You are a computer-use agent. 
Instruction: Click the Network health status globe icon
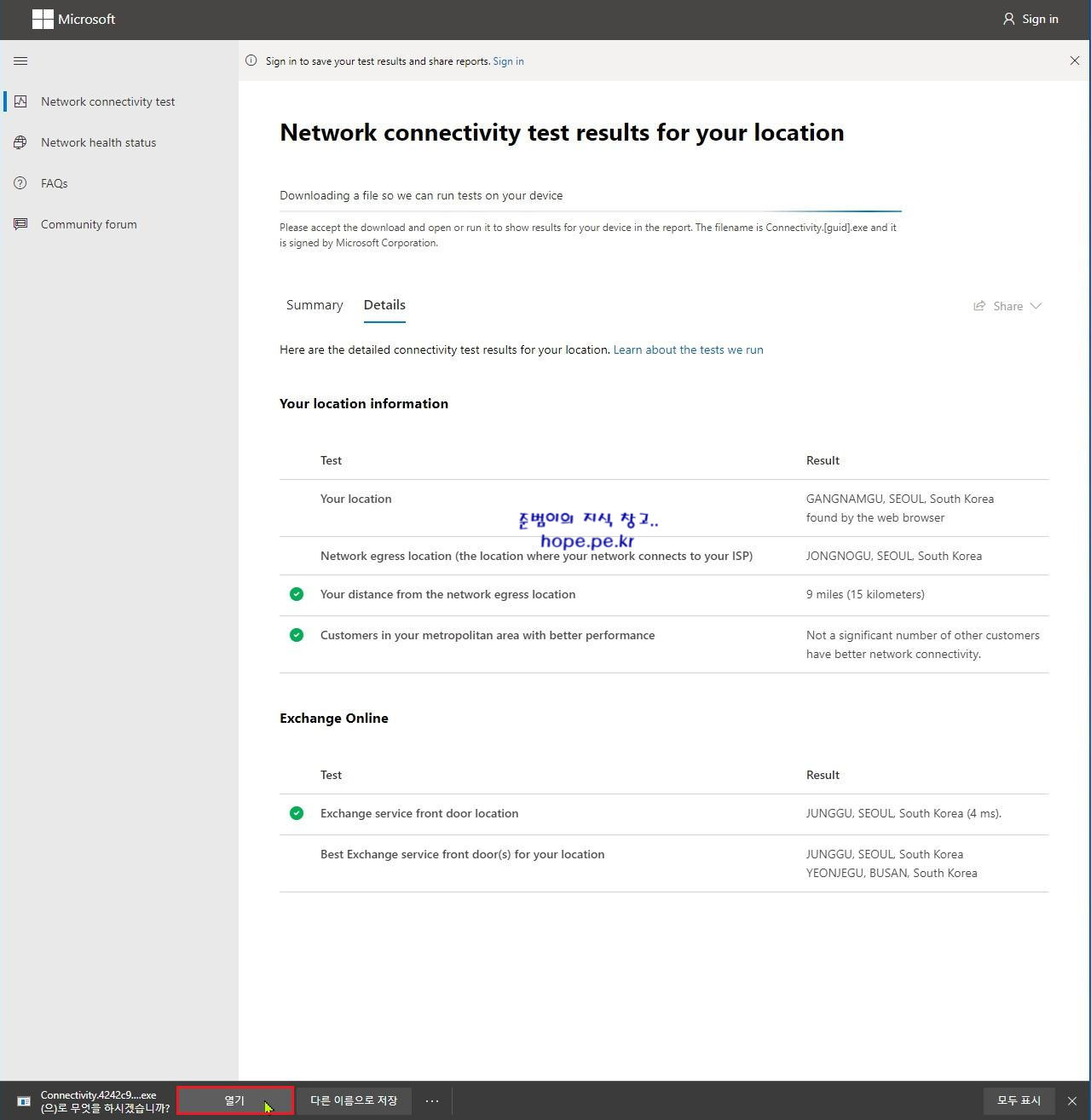20,142
